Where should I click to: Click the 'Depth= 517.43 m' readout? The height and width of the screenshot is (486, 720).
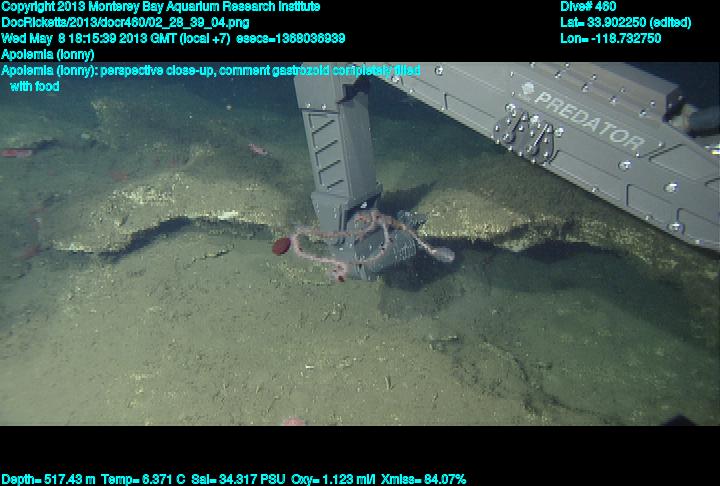coord(48,480)
